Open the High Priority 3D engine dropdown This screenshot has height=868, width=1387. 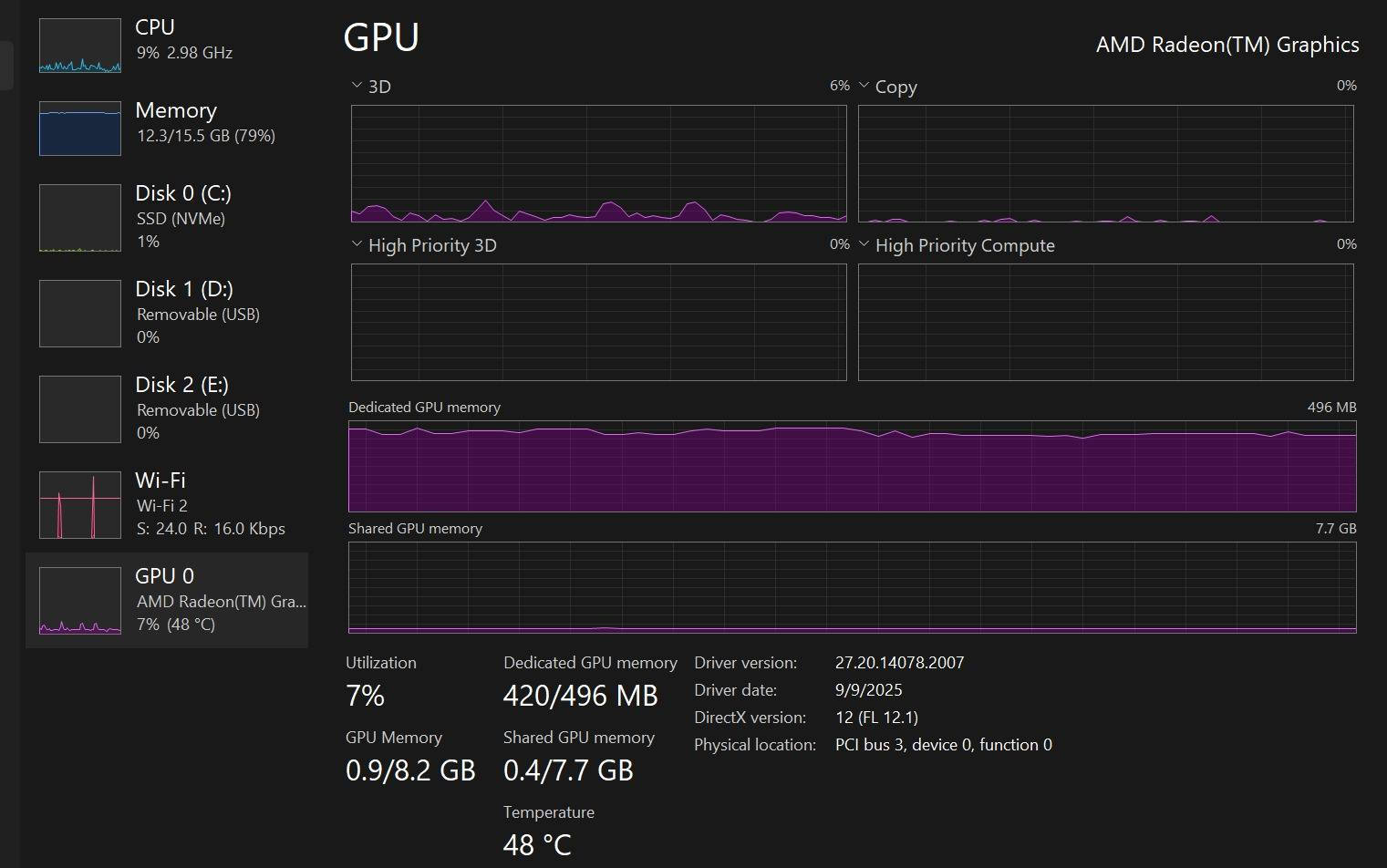(357, 244)
